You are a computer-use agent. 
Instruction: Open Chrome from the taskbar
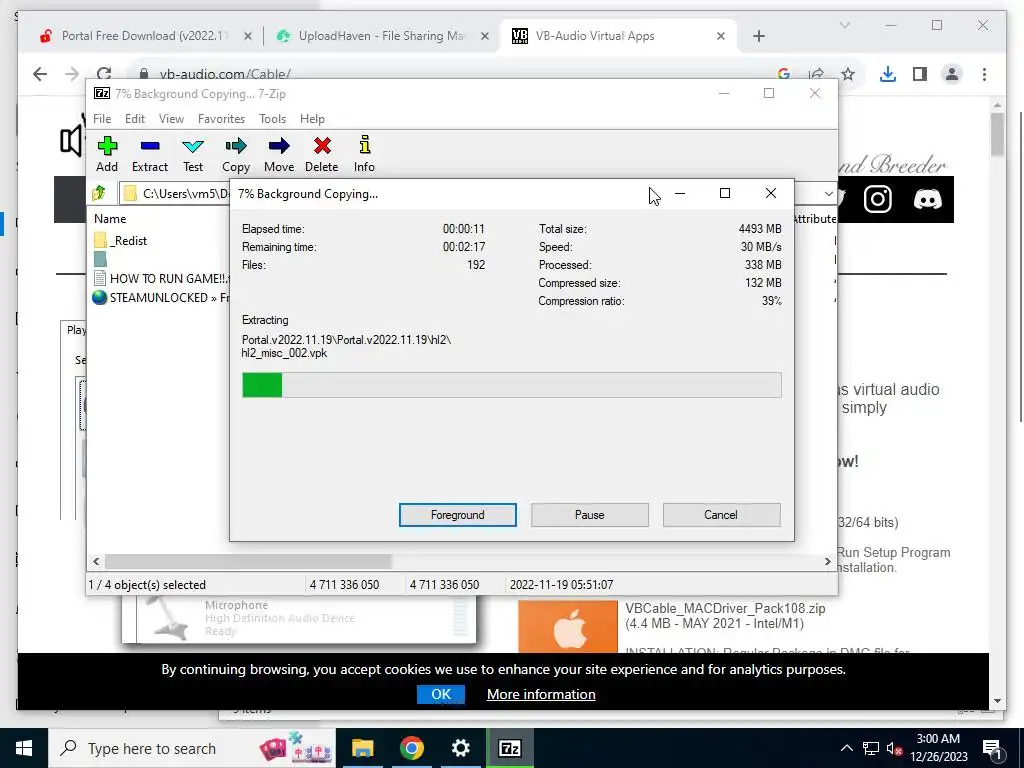(x=411, y=748)
